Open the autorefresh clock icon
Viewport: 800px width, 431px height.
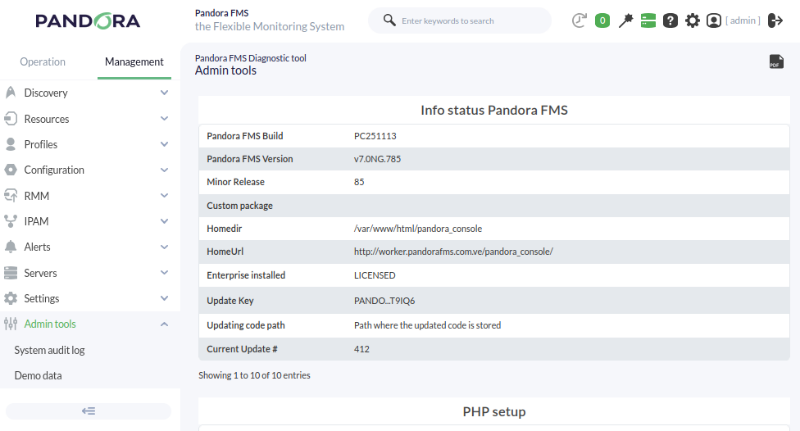[579, 20]
